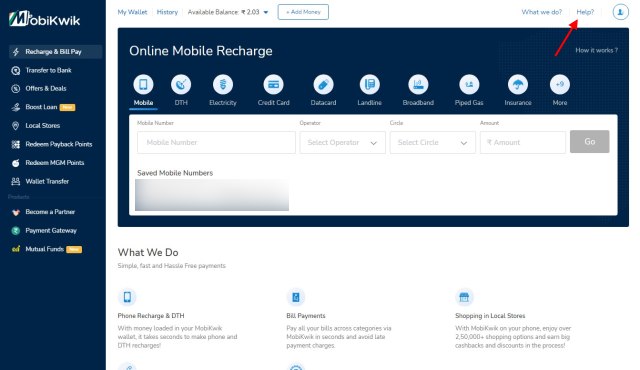Open the Broadband bill icon
This screenshot has height=370, width=640.
(x=418, y=84)
